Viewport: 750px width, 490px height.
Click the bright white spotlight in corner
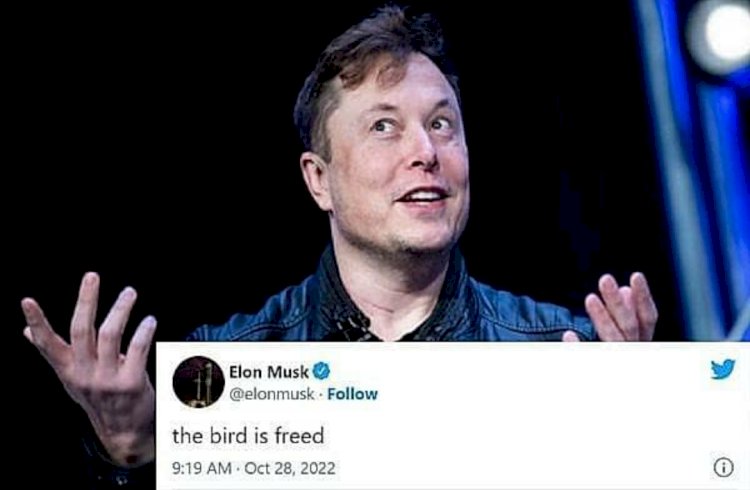tap(720, 34)
